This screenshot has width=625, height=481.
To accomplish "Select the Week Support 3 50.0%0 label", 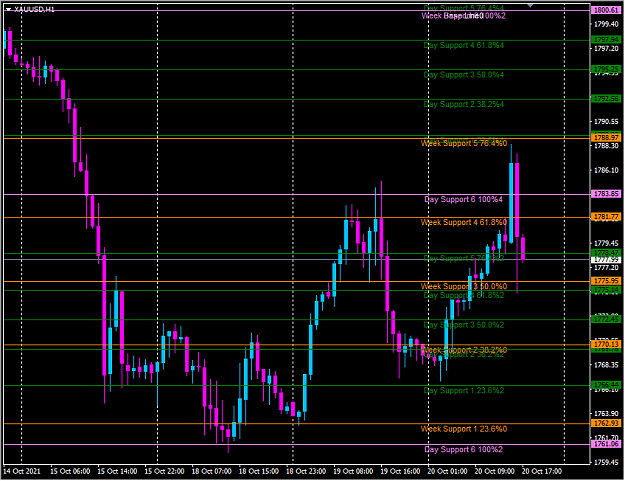I will click(464, 287).
